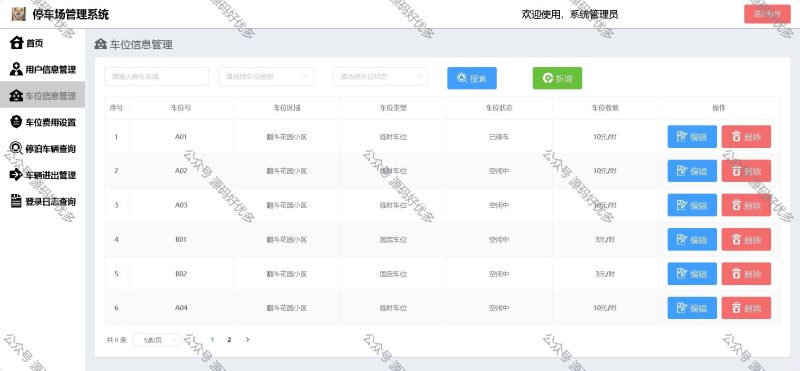Open 车辆进出管理 menu item
The height and width of the screenshot is (371, 800).
click(42, 175)
